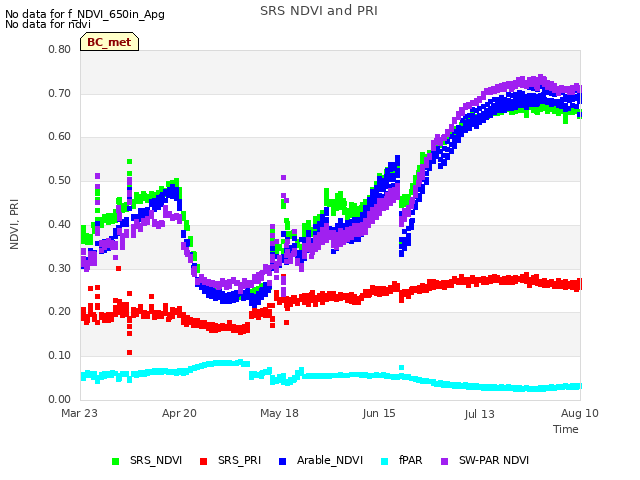Click the 'No data for f_NDVI_650in_Apg' message
The height and width of the screenshot is (480, 640).
pos(85,14)
